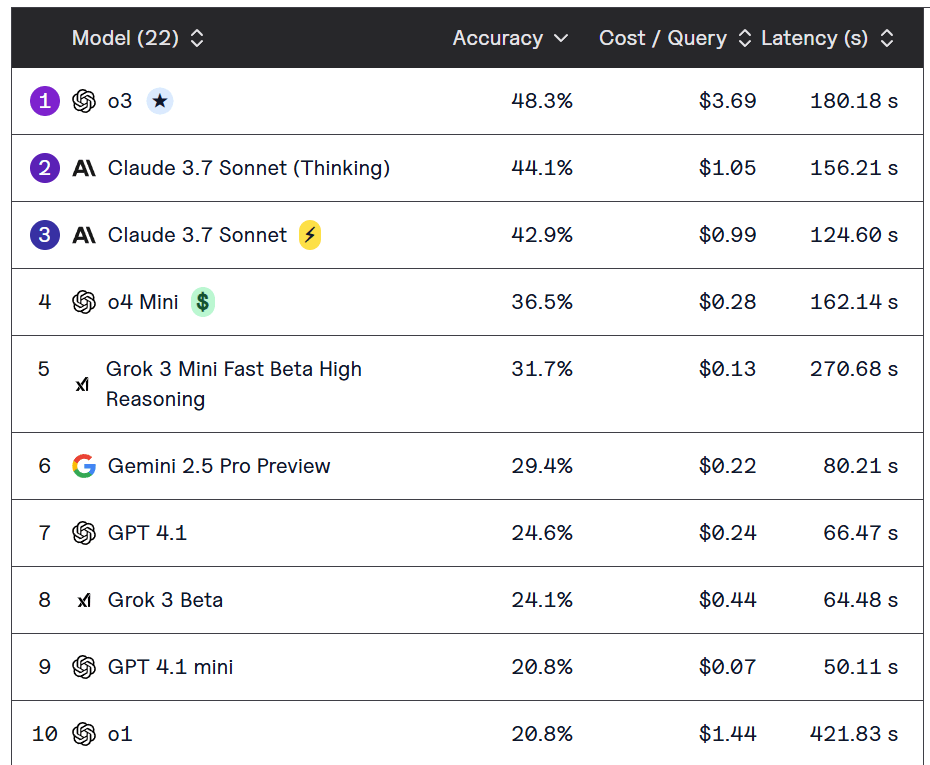The image size is (930, 765).
Task: Click the Accuracy column header label
Action: pyautogui.click(x=497, y=38)
